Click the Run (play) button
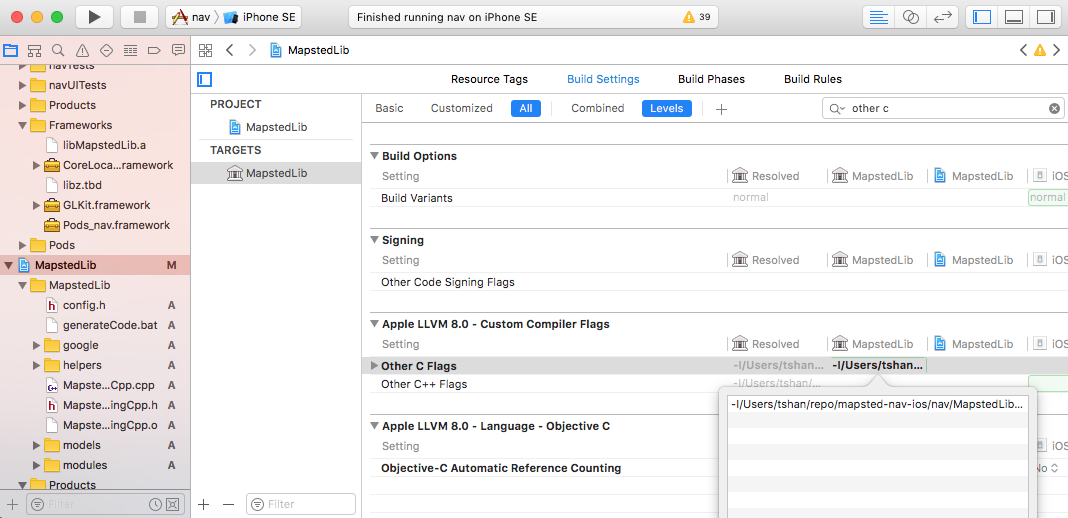 click(94, 17)
